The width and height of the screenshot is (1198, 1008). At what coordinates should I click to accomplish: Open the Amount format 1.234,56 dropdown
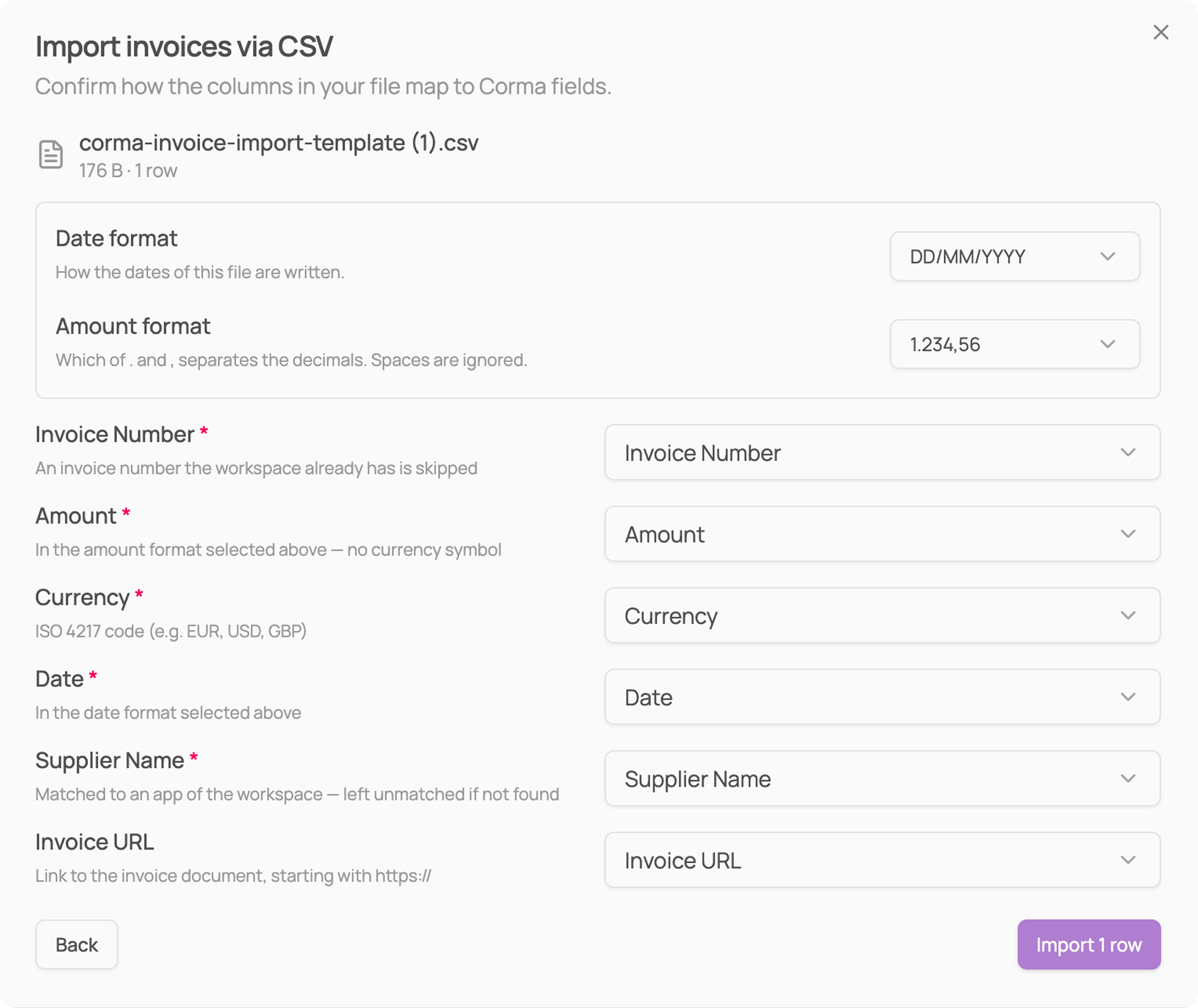point(1015,344)
